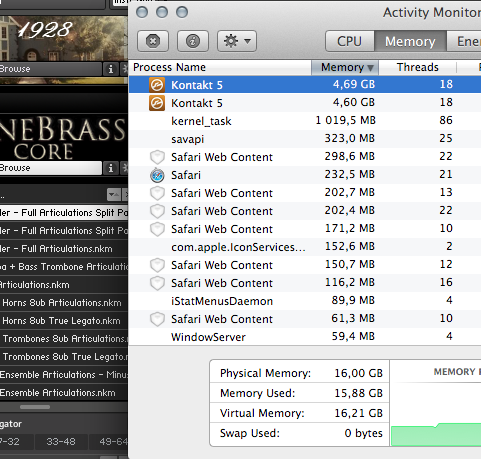Image resolution: width=481 pixels, height=459 pixels.
Task: Click shield icon of Safari Web Content 202,4 MB
Action: coord(157,211)
